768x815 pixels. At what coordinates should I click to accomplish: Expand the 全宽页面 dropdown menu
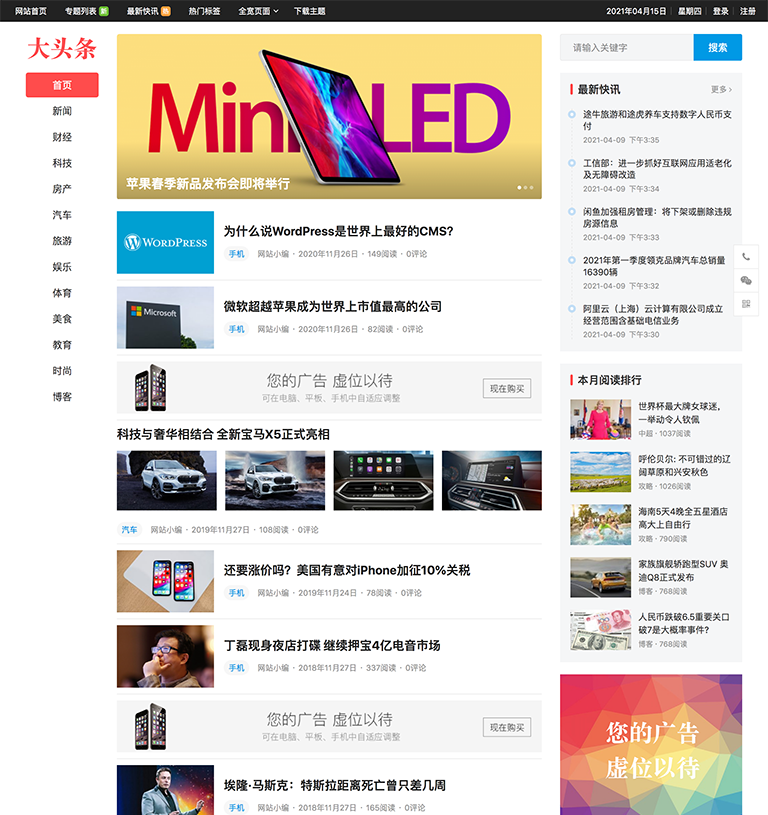click(258, 11)
